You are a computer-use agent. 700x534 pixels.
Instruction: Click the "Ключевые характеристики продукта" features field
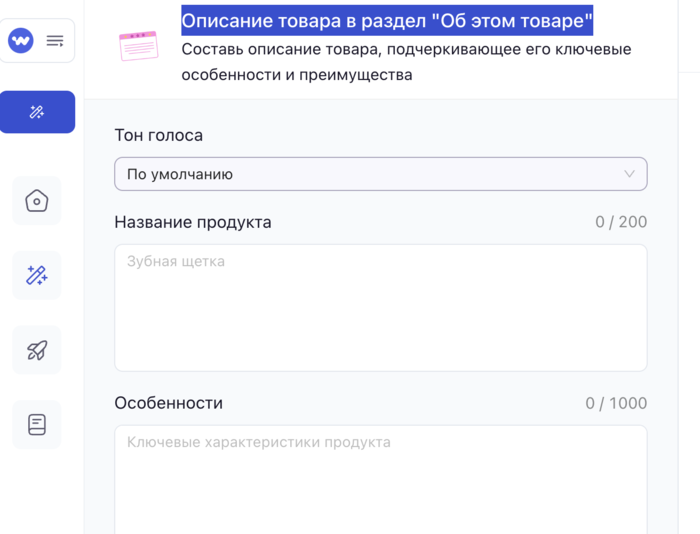click(380, 480)
